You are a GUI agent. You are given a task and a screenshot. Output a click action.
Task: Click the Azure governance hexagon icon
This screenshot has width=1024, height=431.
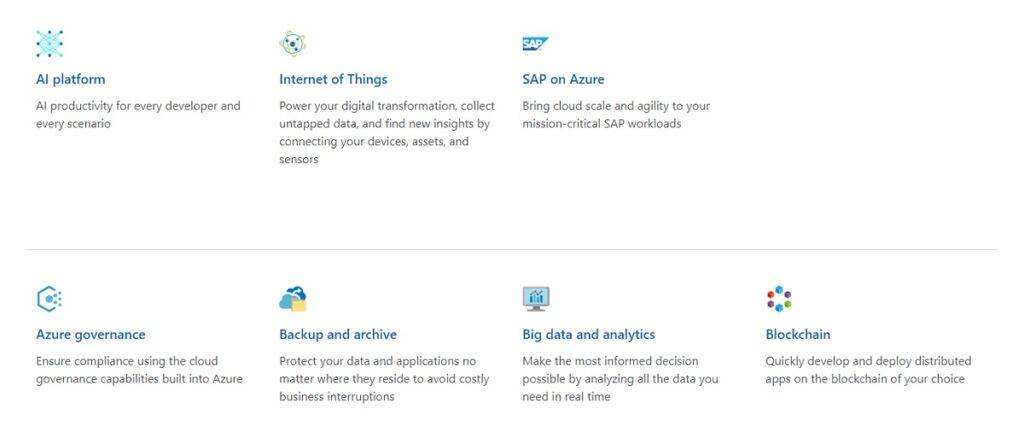point(49,298)
